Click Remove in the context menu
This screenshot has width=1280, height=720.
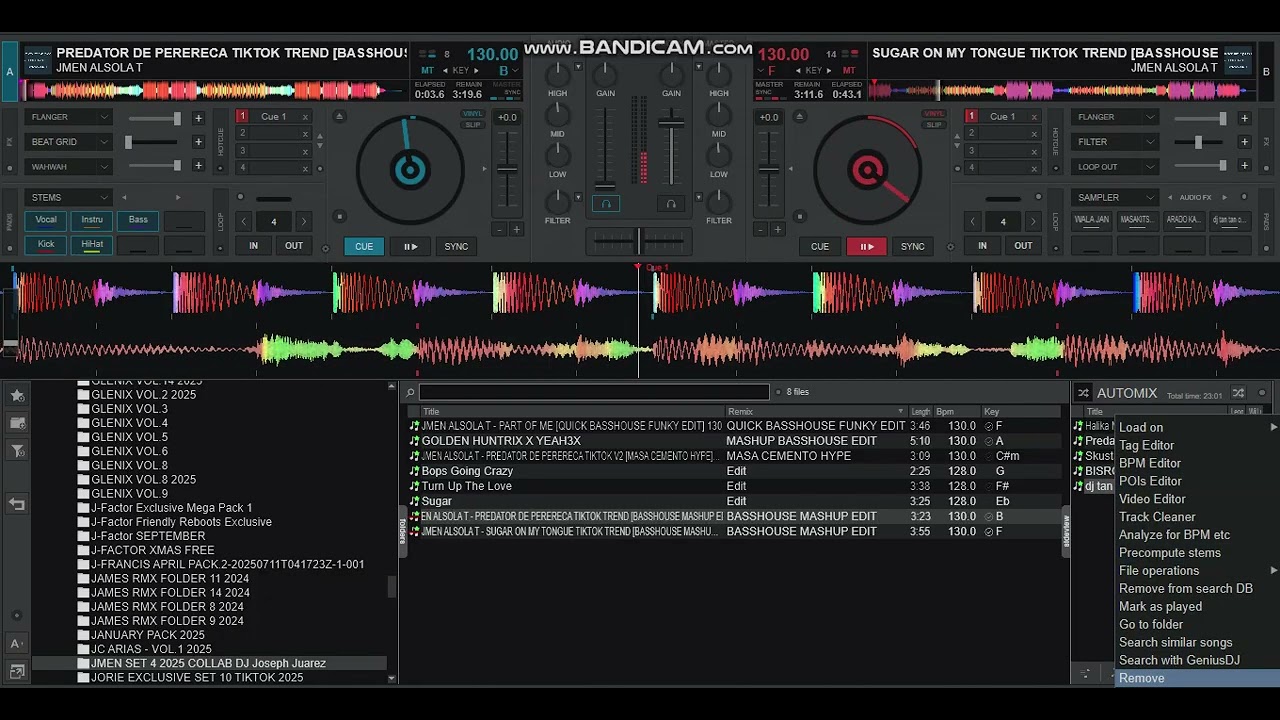(x=1197, y=678)
